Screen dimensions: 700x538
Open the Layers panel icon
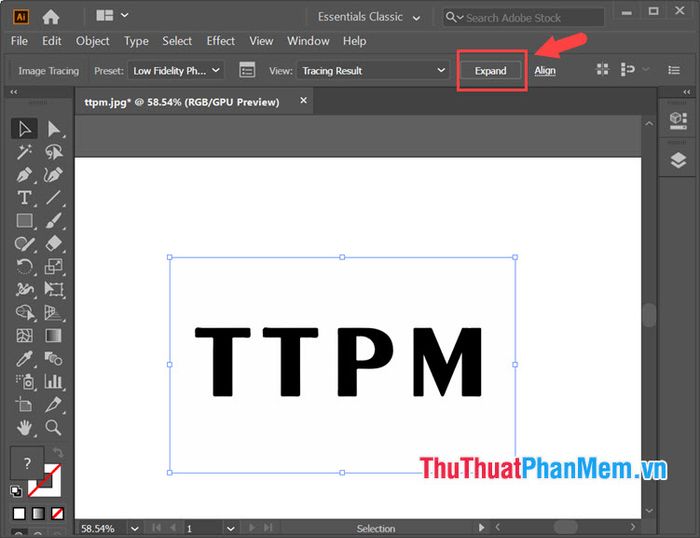pos(678,160)
